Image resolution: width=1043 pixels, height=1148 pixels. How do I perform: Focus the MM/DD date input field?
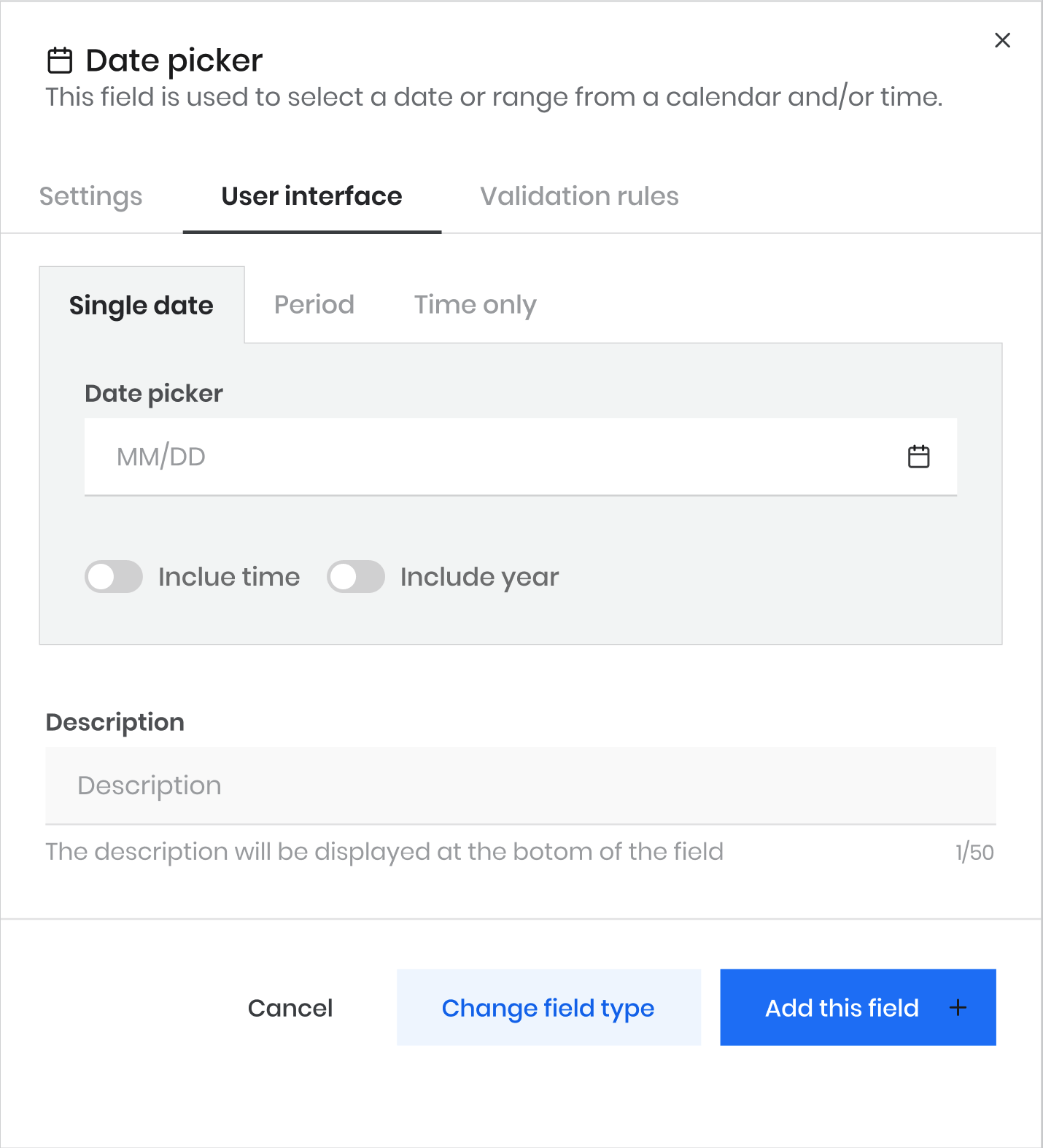tap(521, 457)
